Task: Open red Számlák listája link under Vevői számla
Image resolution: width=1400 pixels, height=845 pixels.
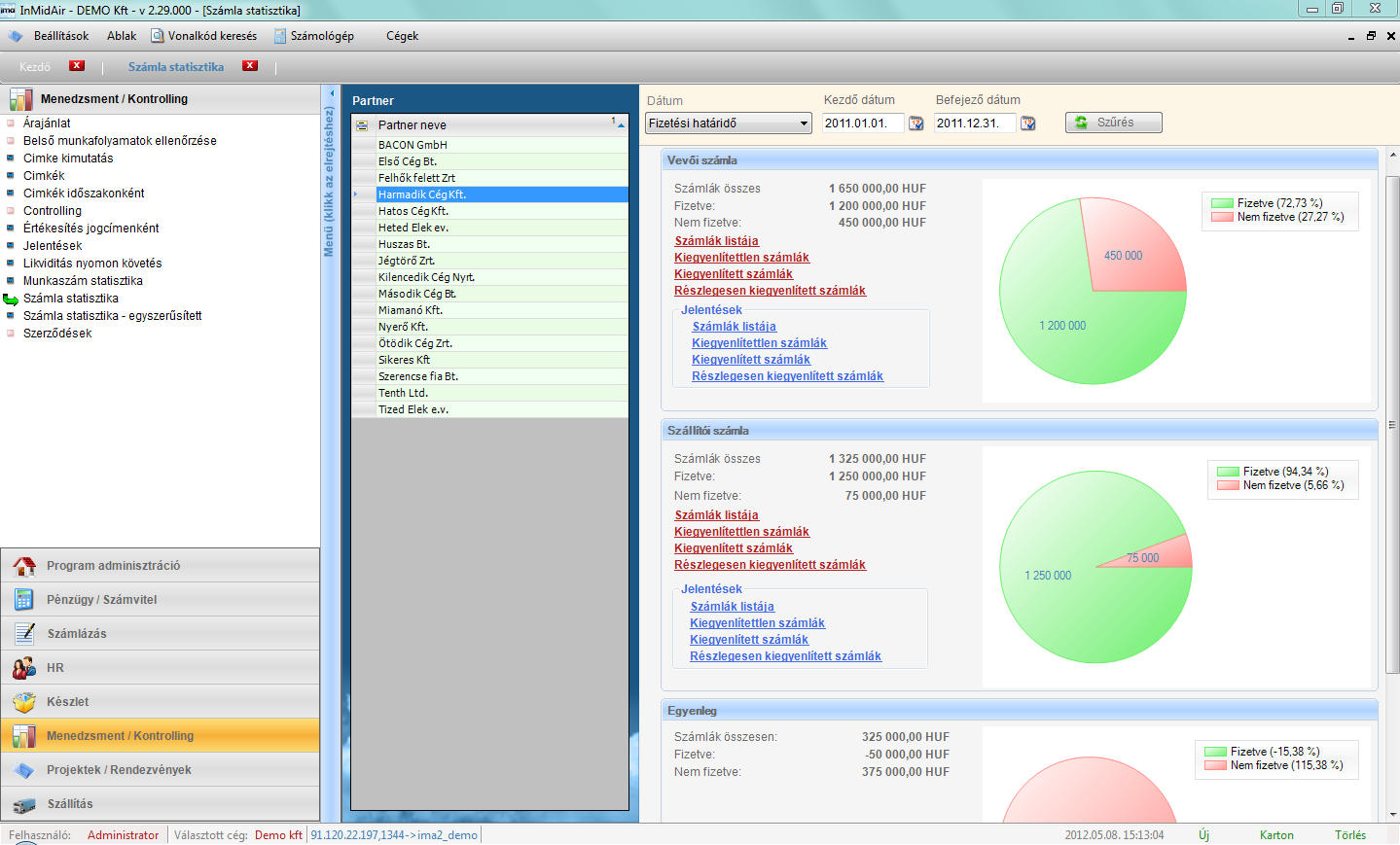Action: click(716, 241)
